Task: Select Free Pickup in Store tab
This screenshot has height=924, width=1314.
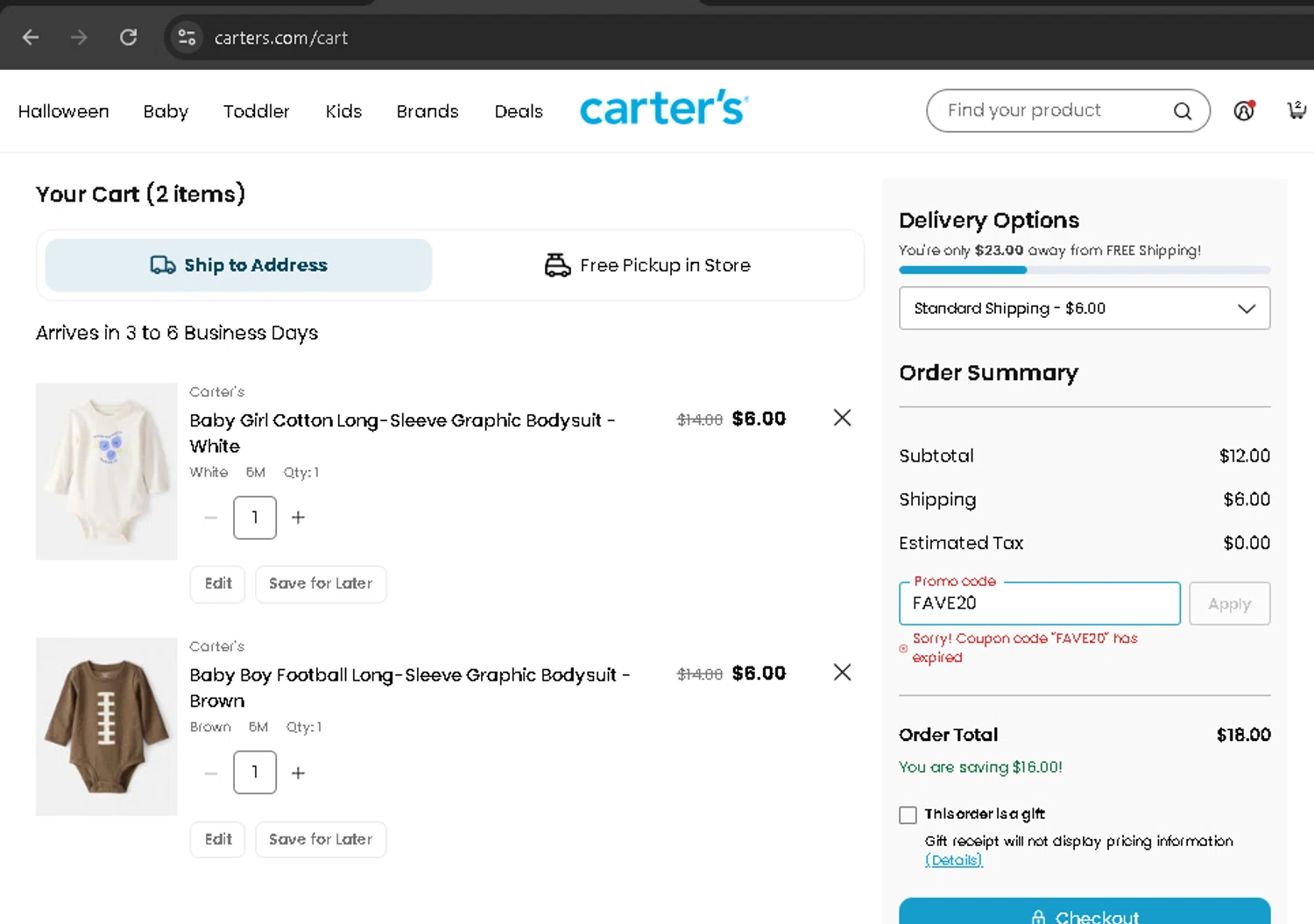Action: click(x=647, y=265)
